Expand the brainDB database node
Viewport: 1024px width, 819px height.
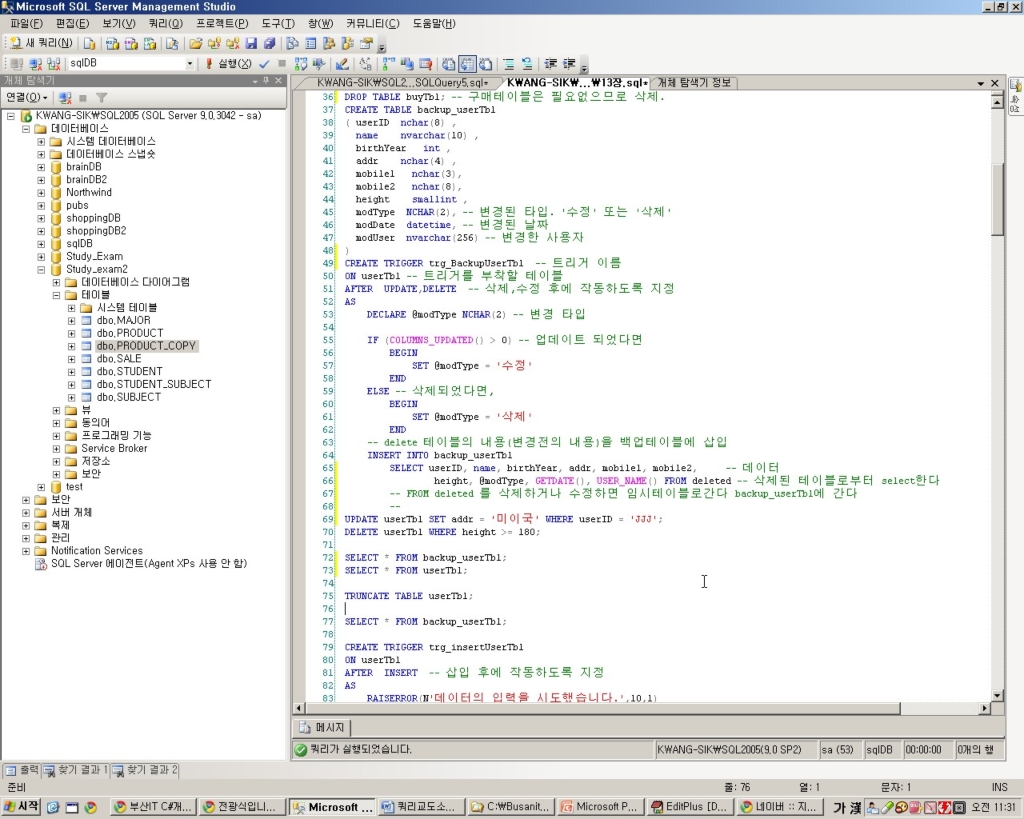click(x=41, y=167)
